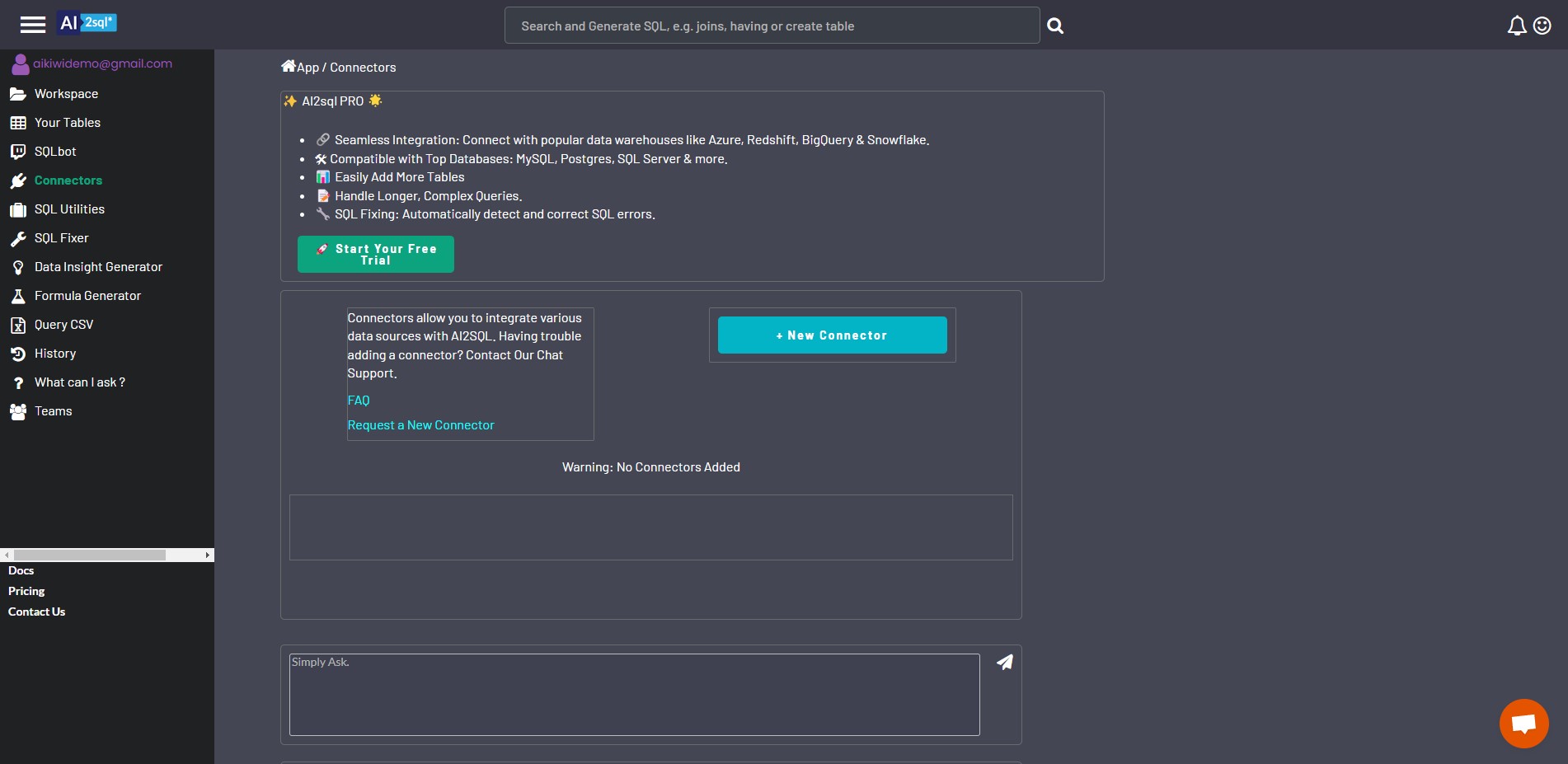
Task: Click the Contact Us link
Action: click(x=37, y=612)
